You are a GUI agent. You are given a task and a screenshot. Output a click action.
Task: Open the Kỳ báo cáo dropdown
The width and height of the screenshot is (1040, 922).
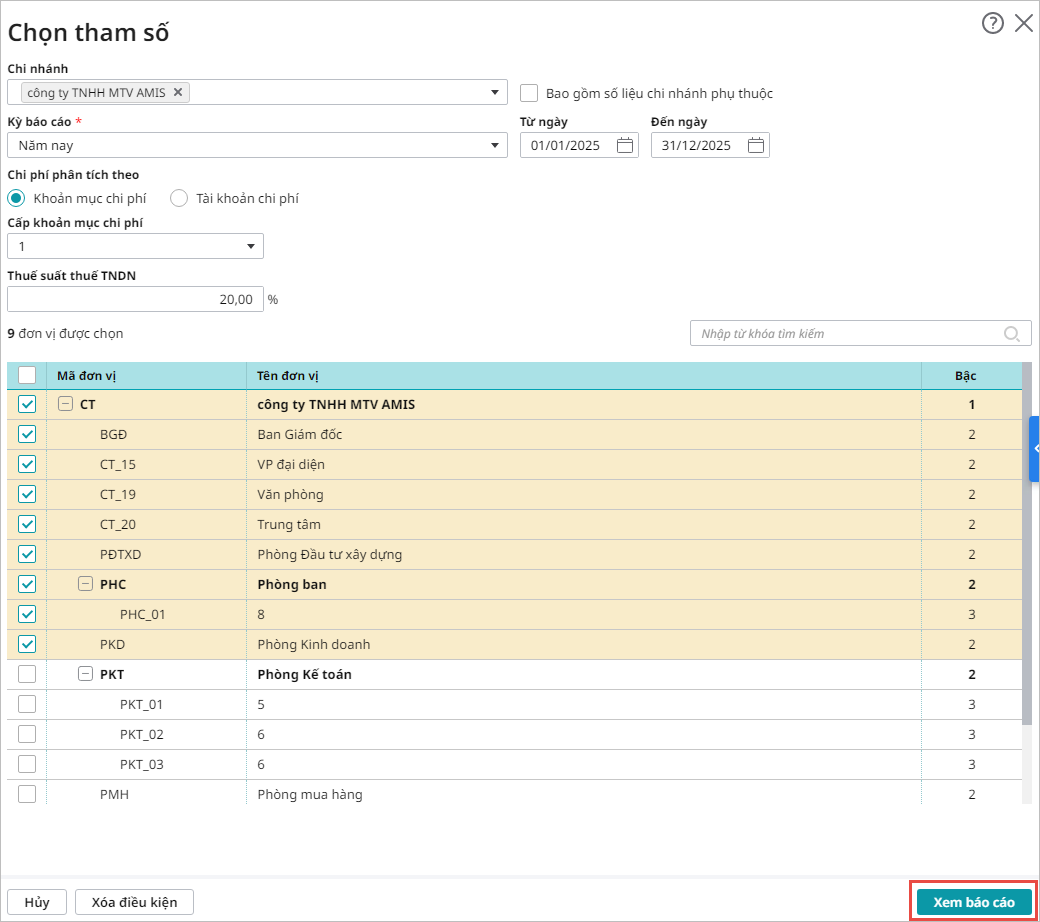[257, 146]
